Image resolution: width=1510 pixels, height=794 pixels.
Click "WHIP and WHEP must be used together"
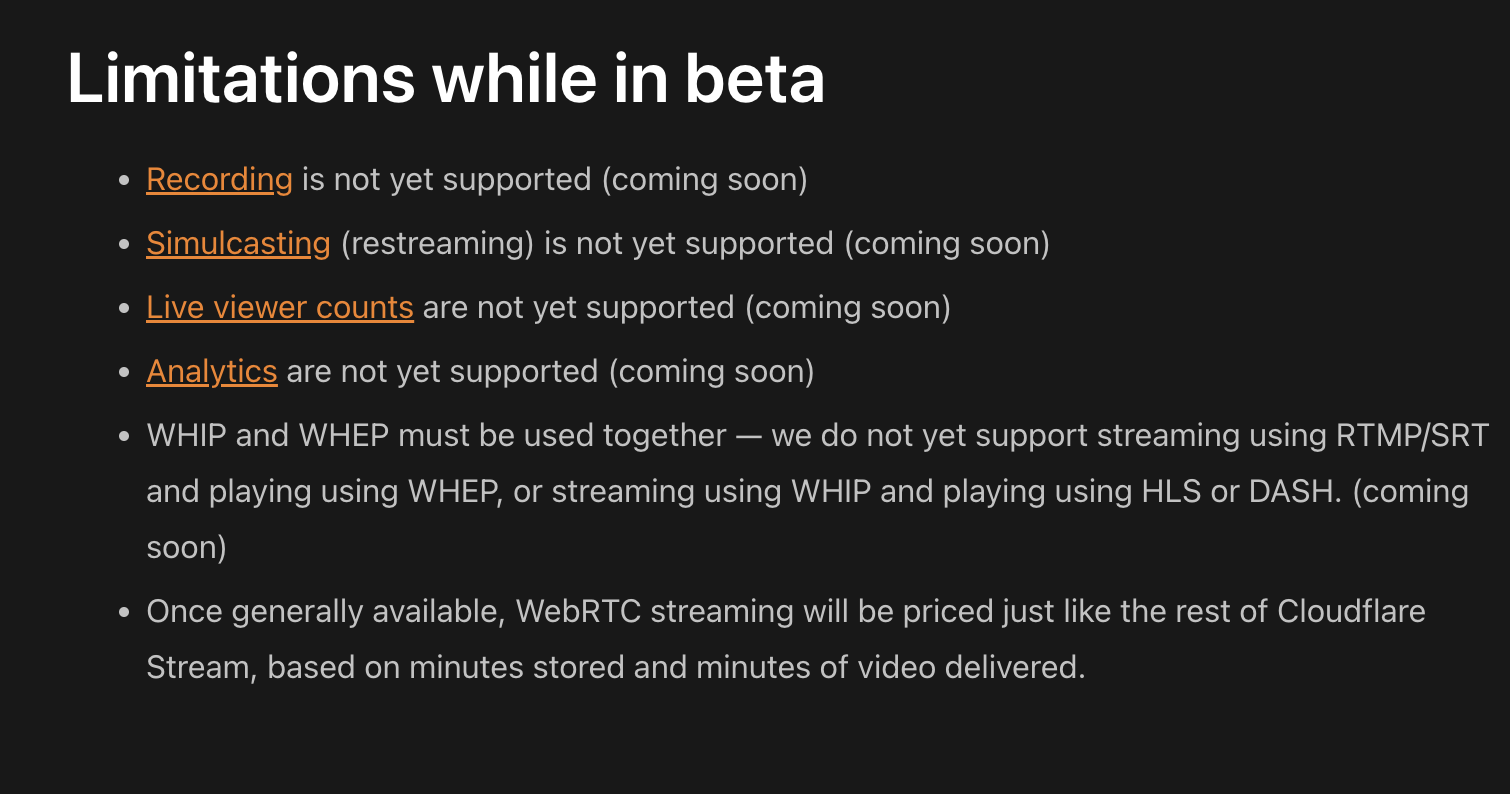pyautogui.click(x=436, y=436)
